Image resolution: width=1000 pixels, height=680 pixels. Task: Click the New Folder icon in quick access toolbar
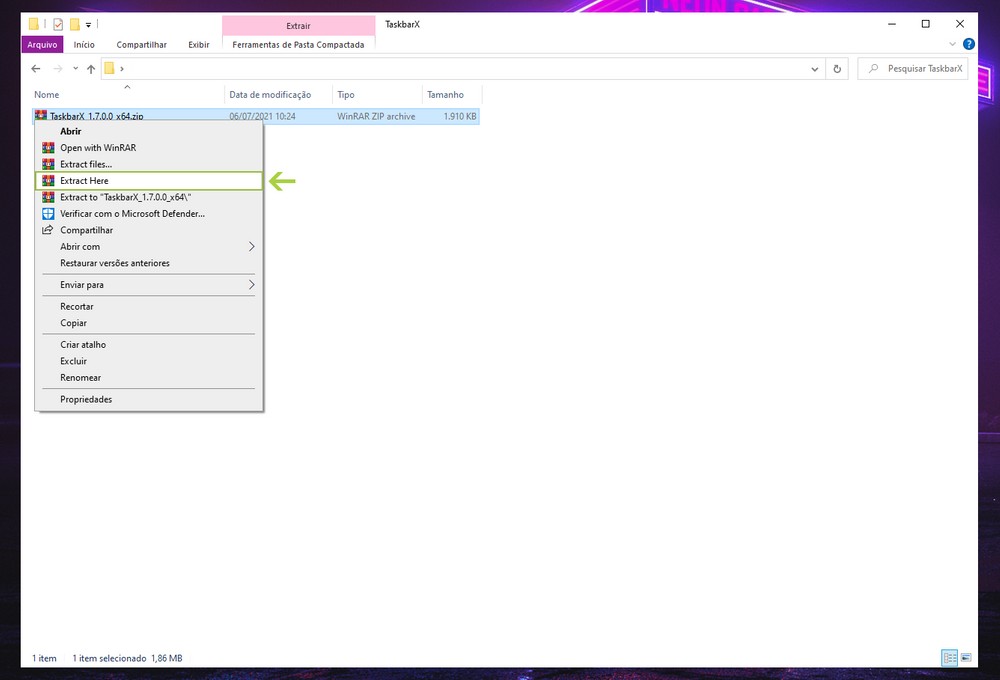coord(74,24)
